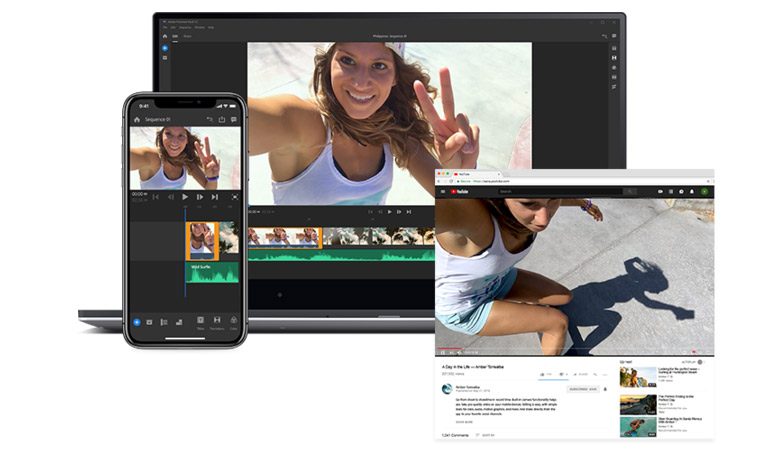Click the YouTube search field
This screenshot has height=456, width=770.
[x=560, y=191]
